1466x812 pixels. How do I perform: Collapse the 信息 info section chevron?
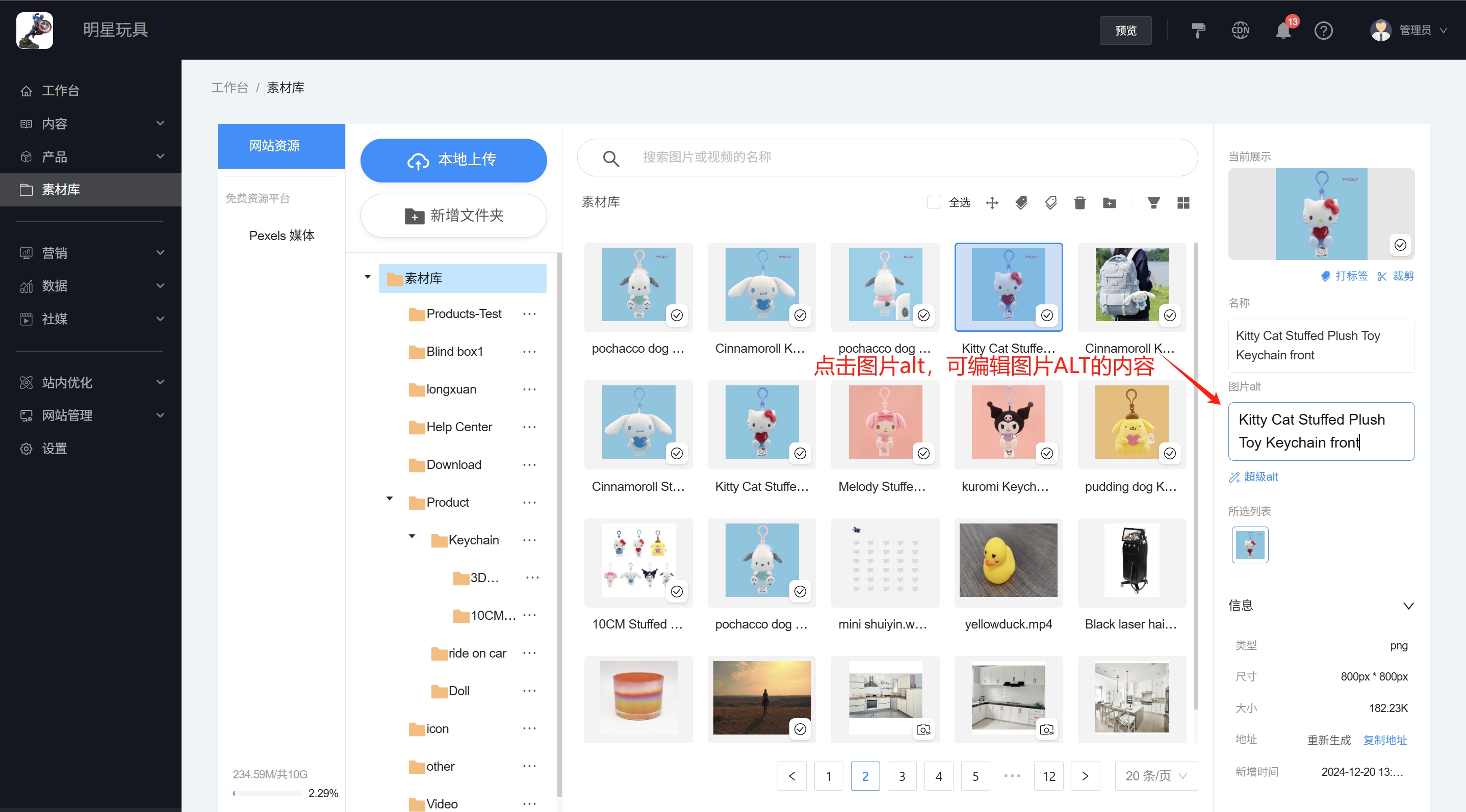click(1408, 606)
